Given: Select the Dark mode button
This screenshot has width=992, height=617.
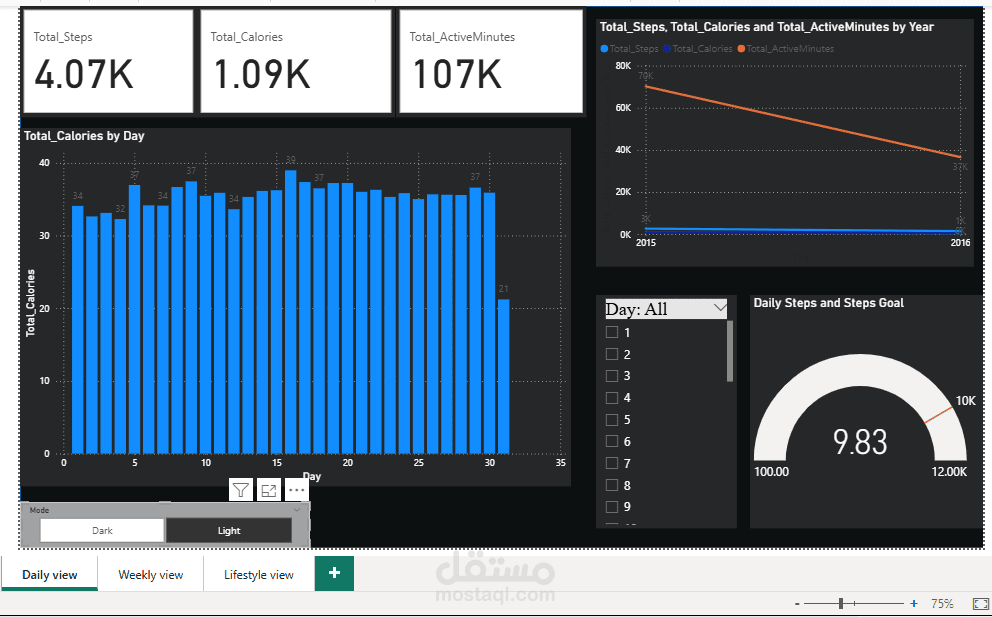Looking at the screenshot, I should pos(102,531).
